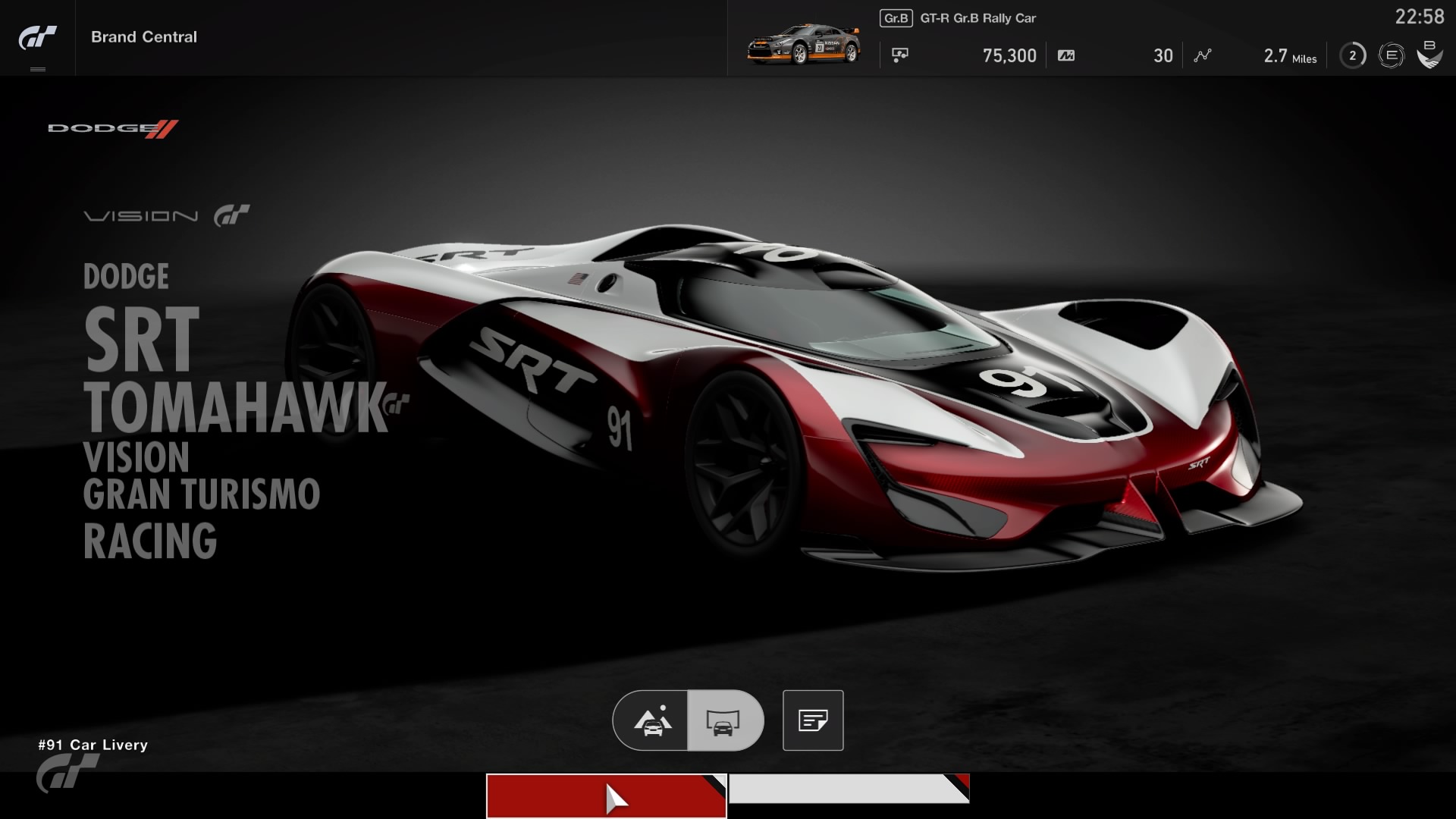Click the distance driven graph icon

tap(1203, 55)
